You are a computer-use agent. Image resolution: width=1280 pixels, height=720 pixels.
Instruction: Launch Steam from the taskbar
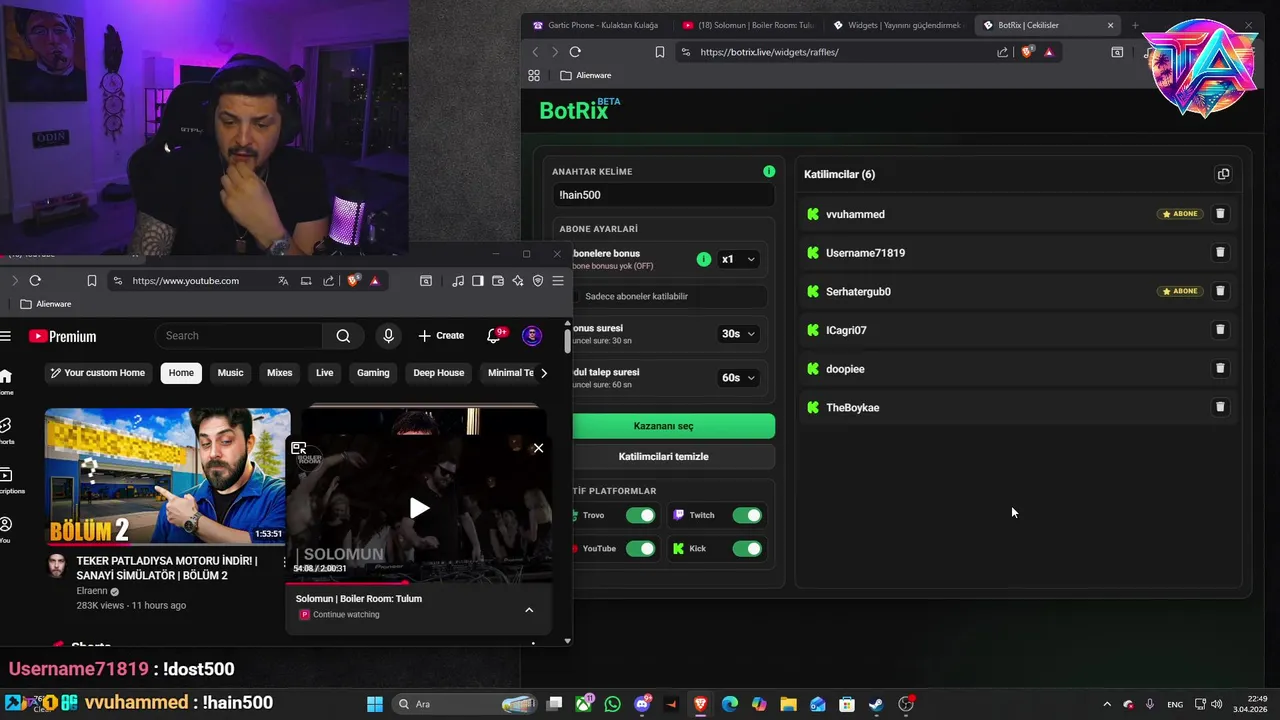876,704
